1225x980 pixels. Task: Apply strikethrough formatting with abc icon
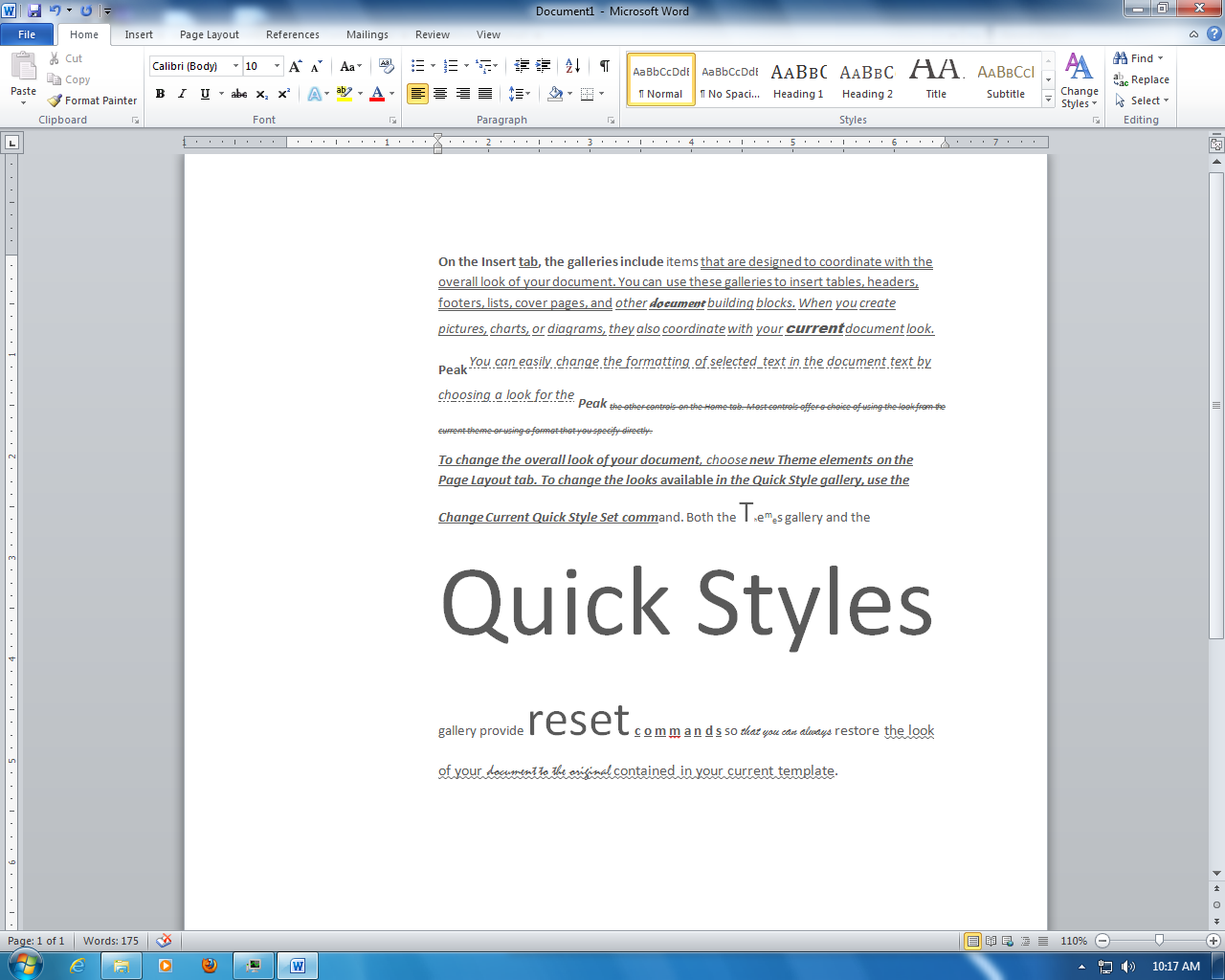click(x=239, y=94)
